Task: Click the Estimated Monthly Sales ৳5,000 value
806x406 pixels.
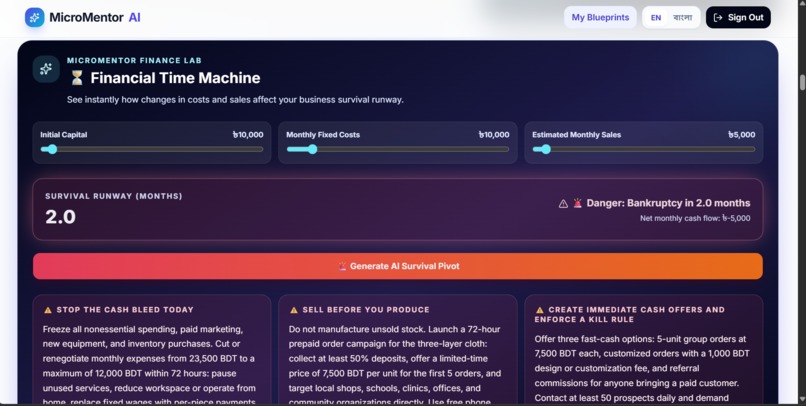Action: click(x=742, y=135)
